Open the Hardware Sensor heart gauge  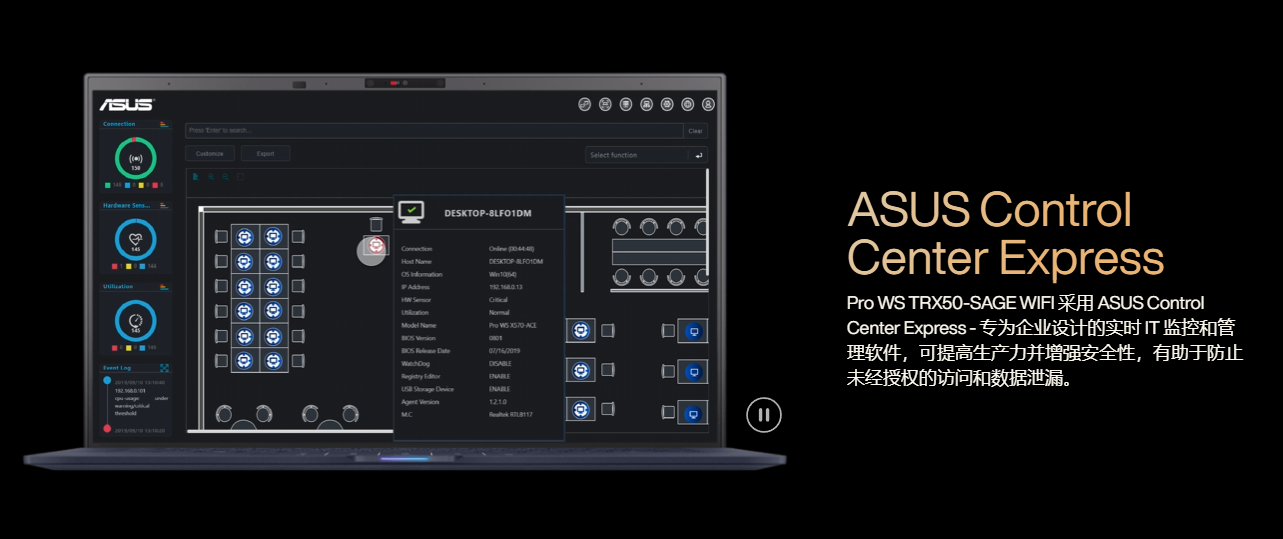point(136,239)
